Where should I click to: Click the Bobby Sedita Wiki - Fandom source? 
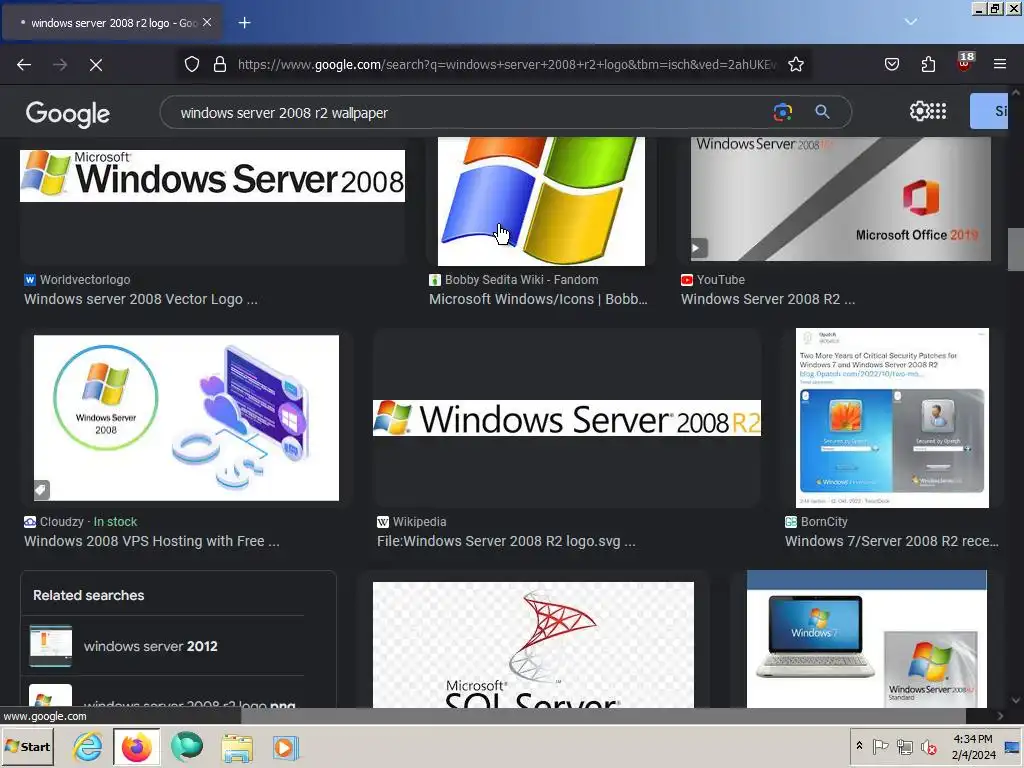[x=521, y=280]
